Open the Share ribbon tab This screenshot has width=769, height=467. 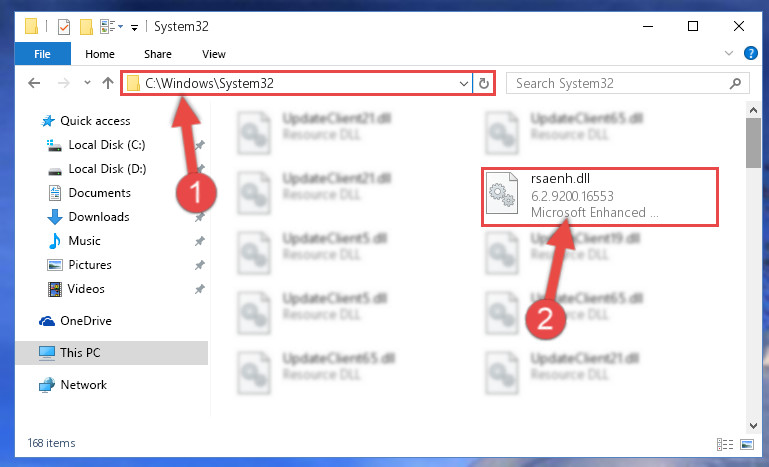coord(157,54)
